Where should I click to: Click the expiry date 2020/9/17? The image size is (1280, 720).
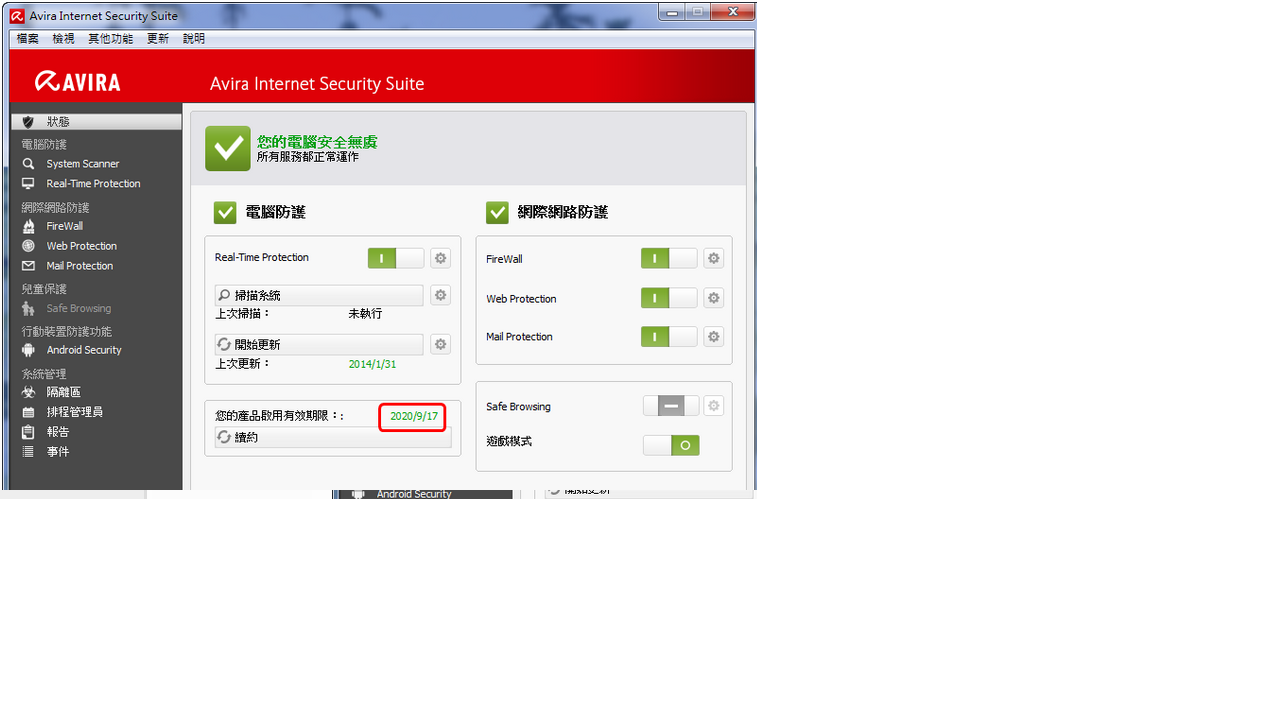[414, 416]
